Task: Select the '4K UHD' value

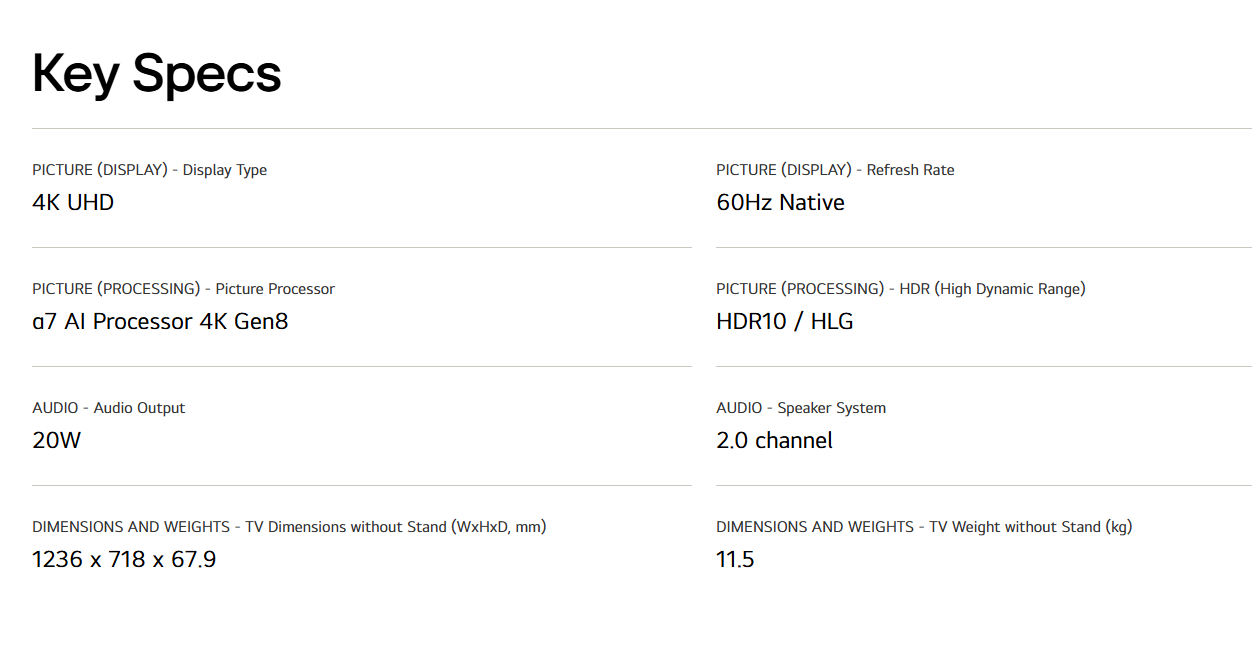Action: [x=73, y=203]
